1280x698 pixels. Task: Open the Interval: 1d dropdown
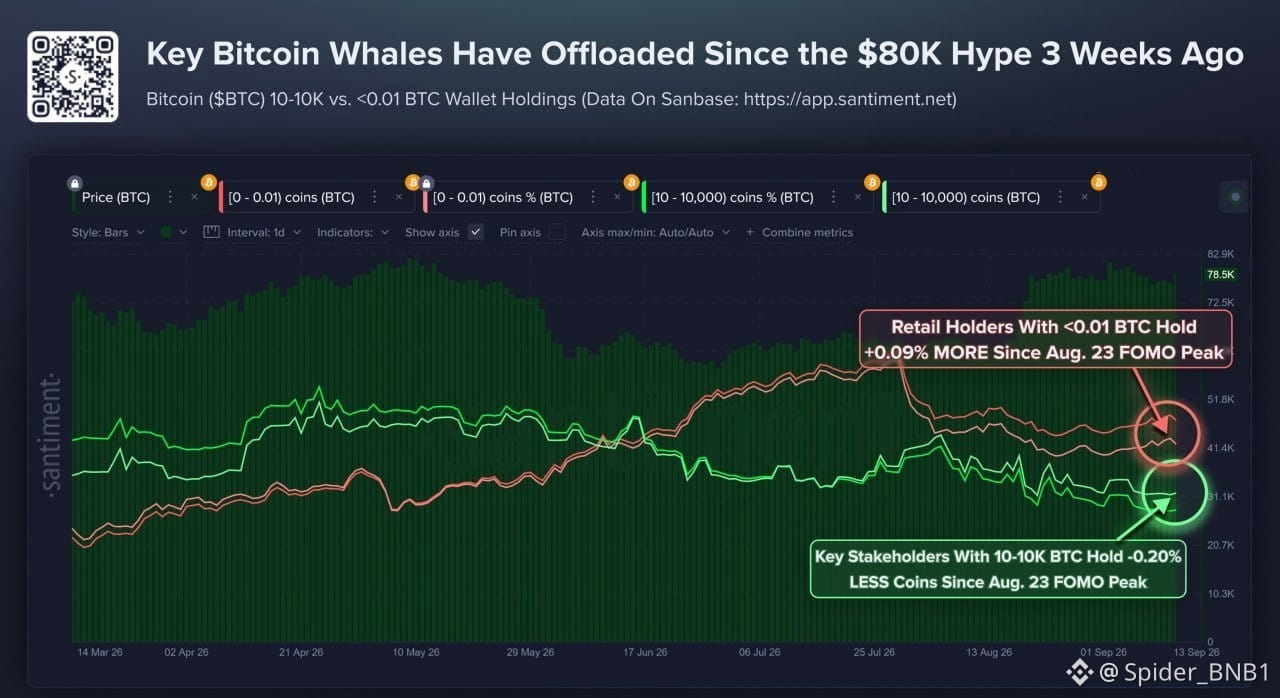pos(251,232)
